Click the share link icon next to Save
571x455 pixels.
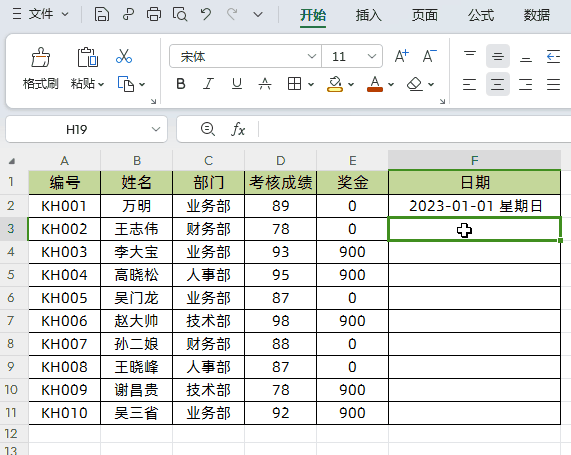128,15
